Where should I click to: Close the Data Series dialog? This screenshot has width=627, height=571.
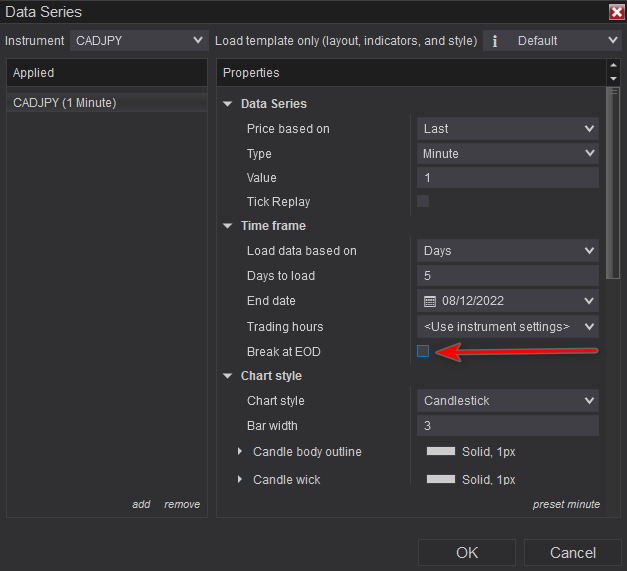[616, 12]
